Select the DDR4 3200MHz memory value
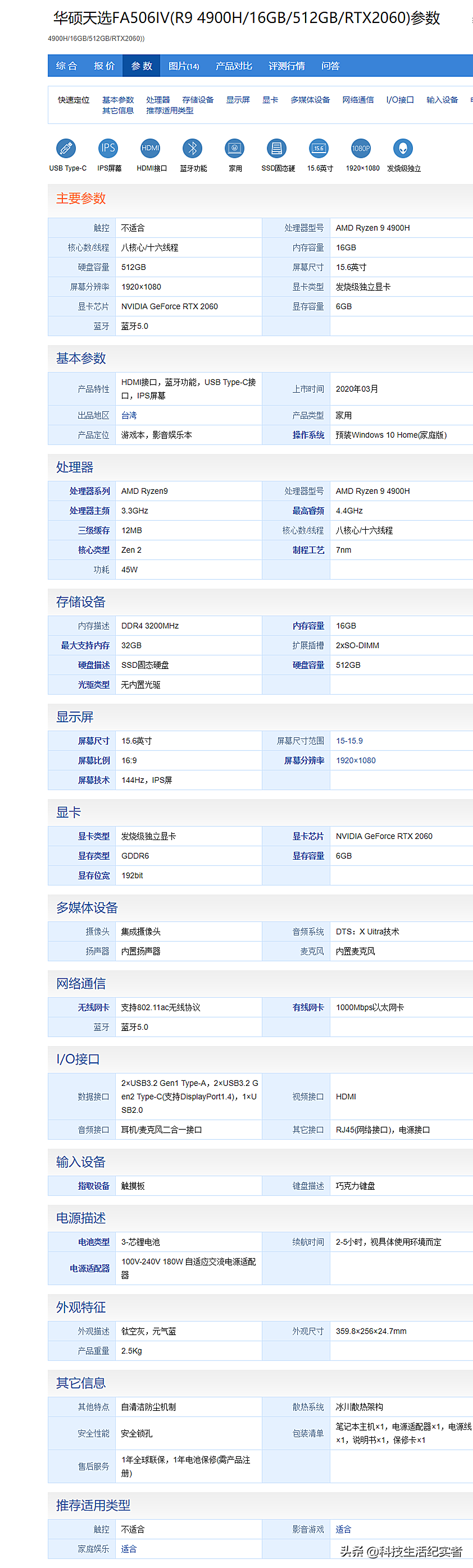473x1568 pixels. click(x=150, y=626)
